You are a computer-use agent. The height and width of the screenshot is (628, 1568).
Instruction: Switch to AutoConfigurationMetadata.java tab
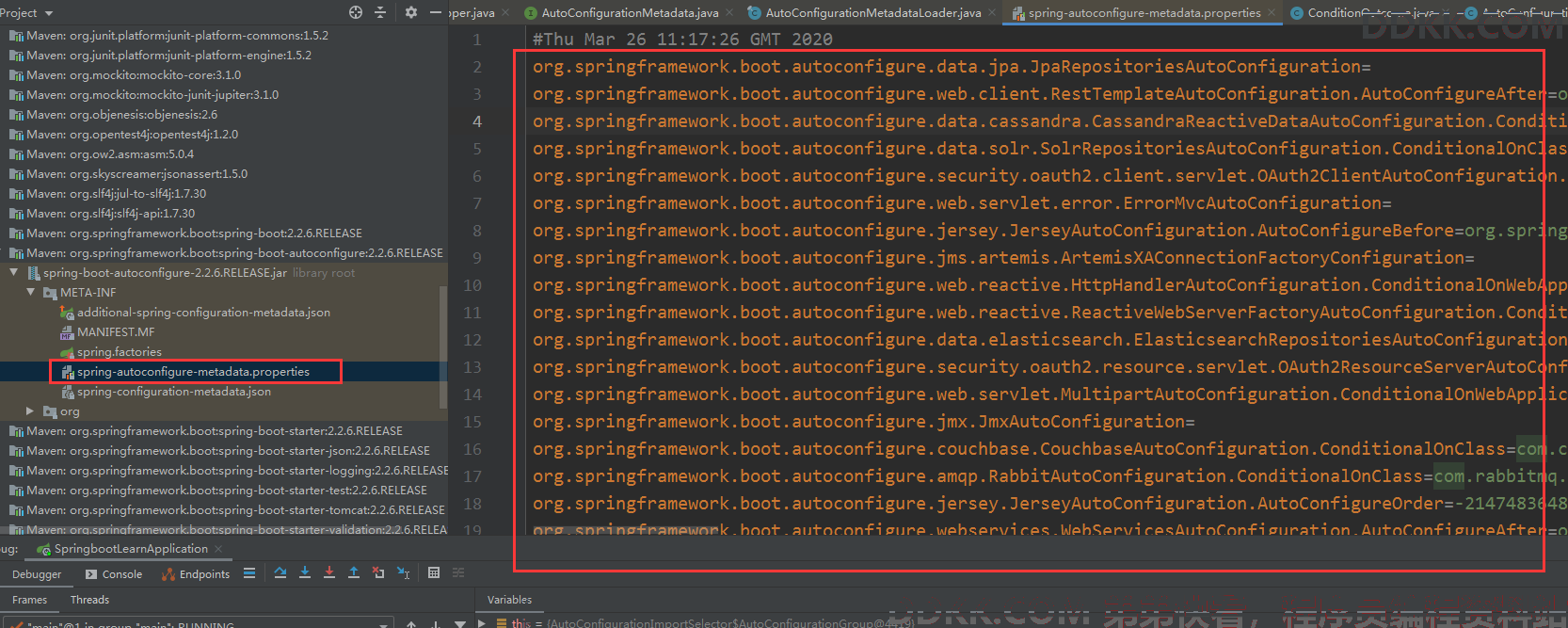(x=630, y=13)
